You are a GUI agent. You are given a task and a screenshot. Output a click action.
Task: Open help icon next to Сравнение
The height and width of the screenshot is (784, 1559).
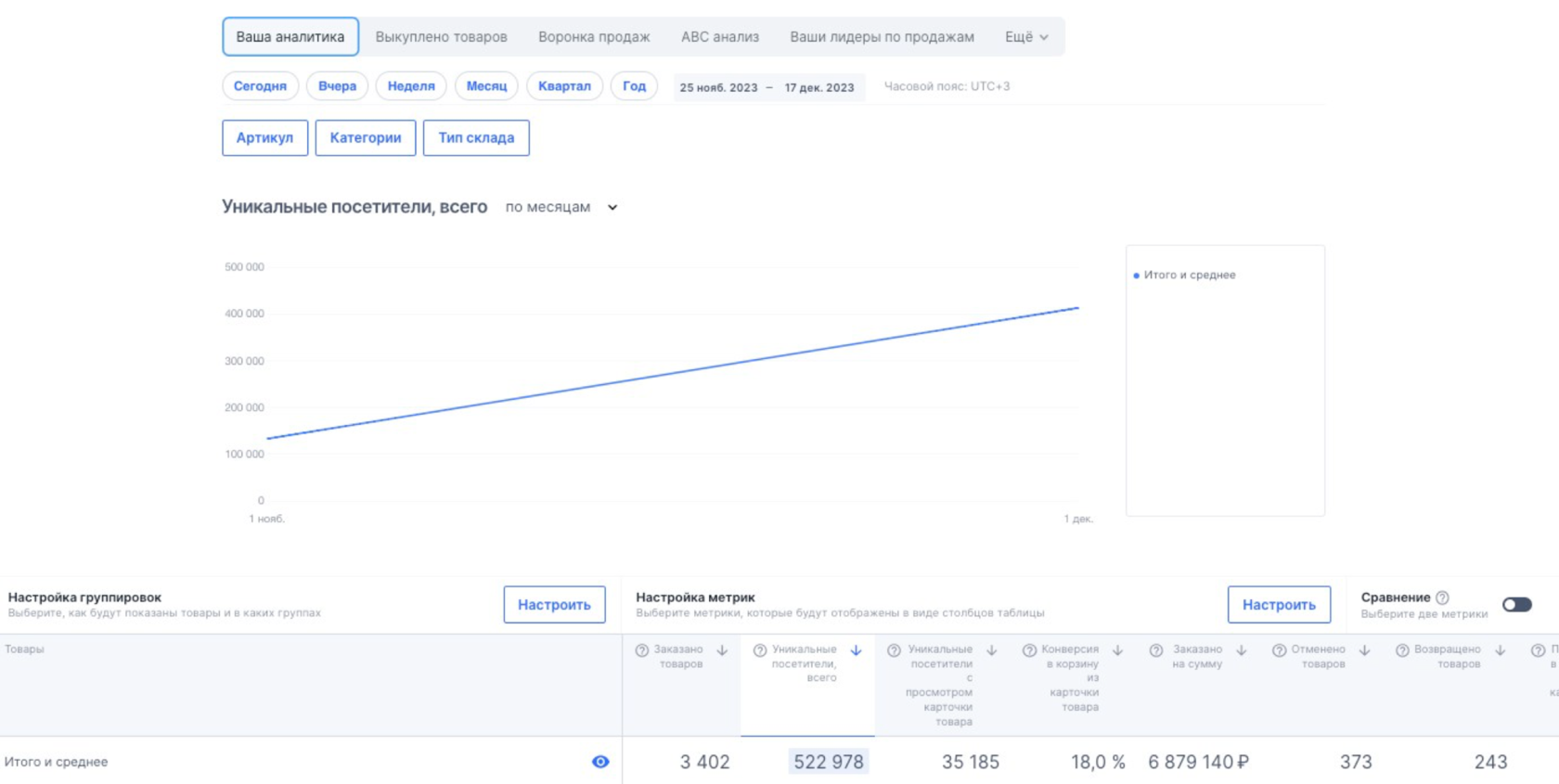point(1442,598)
